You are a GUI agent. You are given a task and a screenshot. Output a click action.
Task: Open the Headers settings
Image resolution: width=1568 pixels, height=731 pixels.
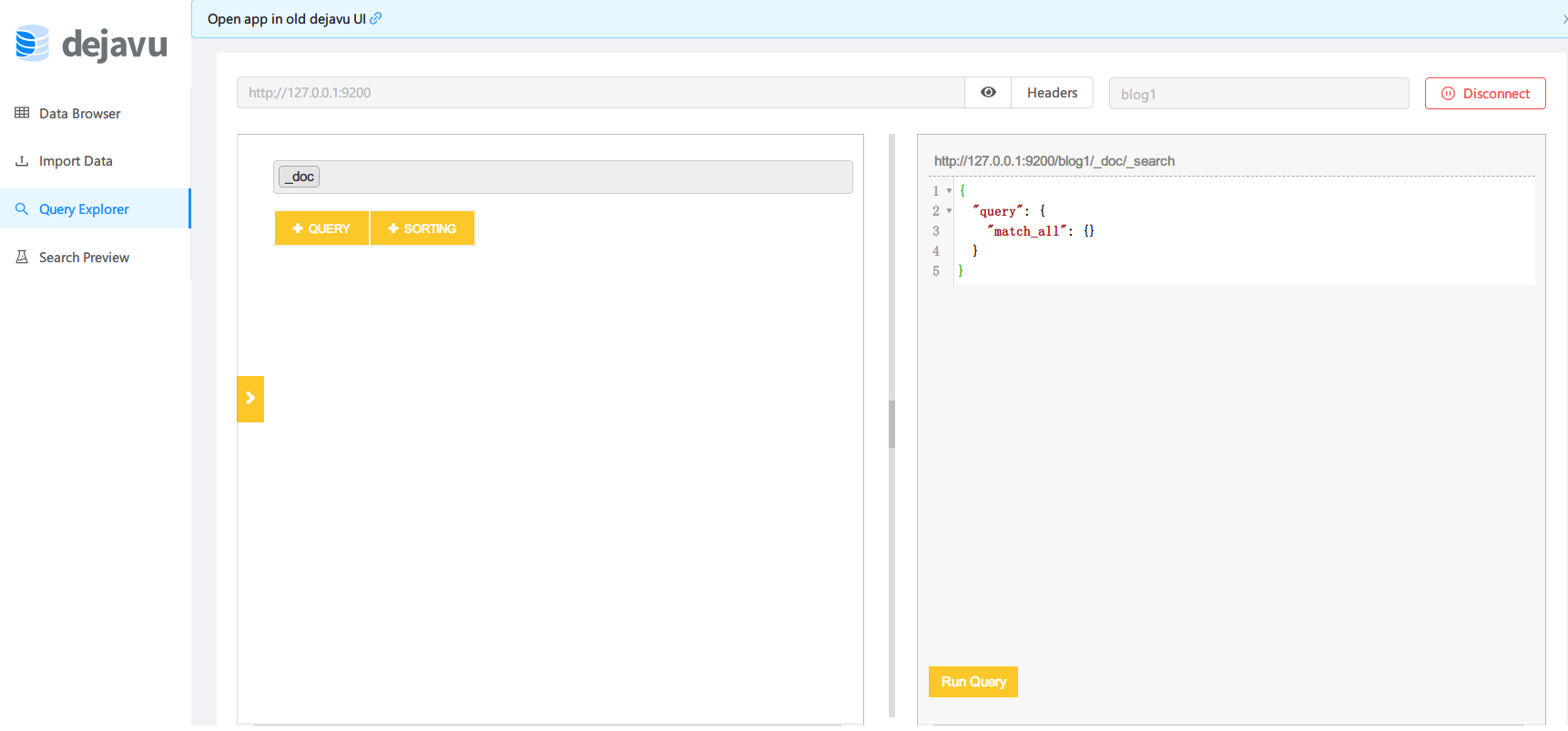[x=1053, y=93]
